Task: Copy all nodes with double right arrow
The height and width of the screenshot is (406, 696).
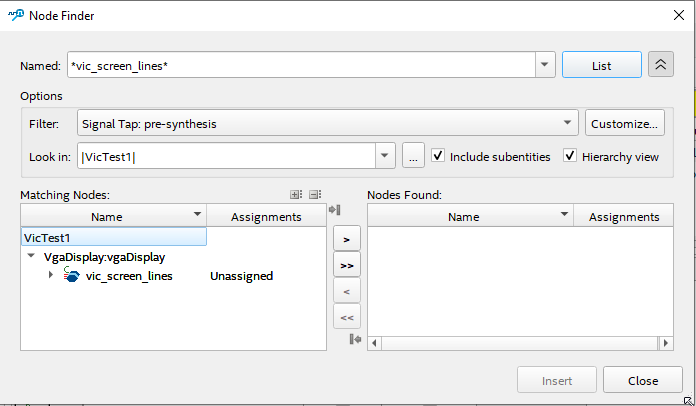Action: point(345,266)
